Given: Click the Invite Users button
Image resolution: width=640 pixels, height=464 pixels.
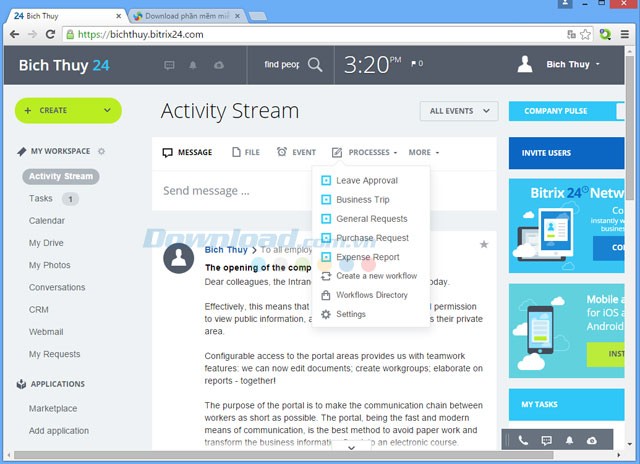Looking at the screenshot, I should (x=566, y=153).
